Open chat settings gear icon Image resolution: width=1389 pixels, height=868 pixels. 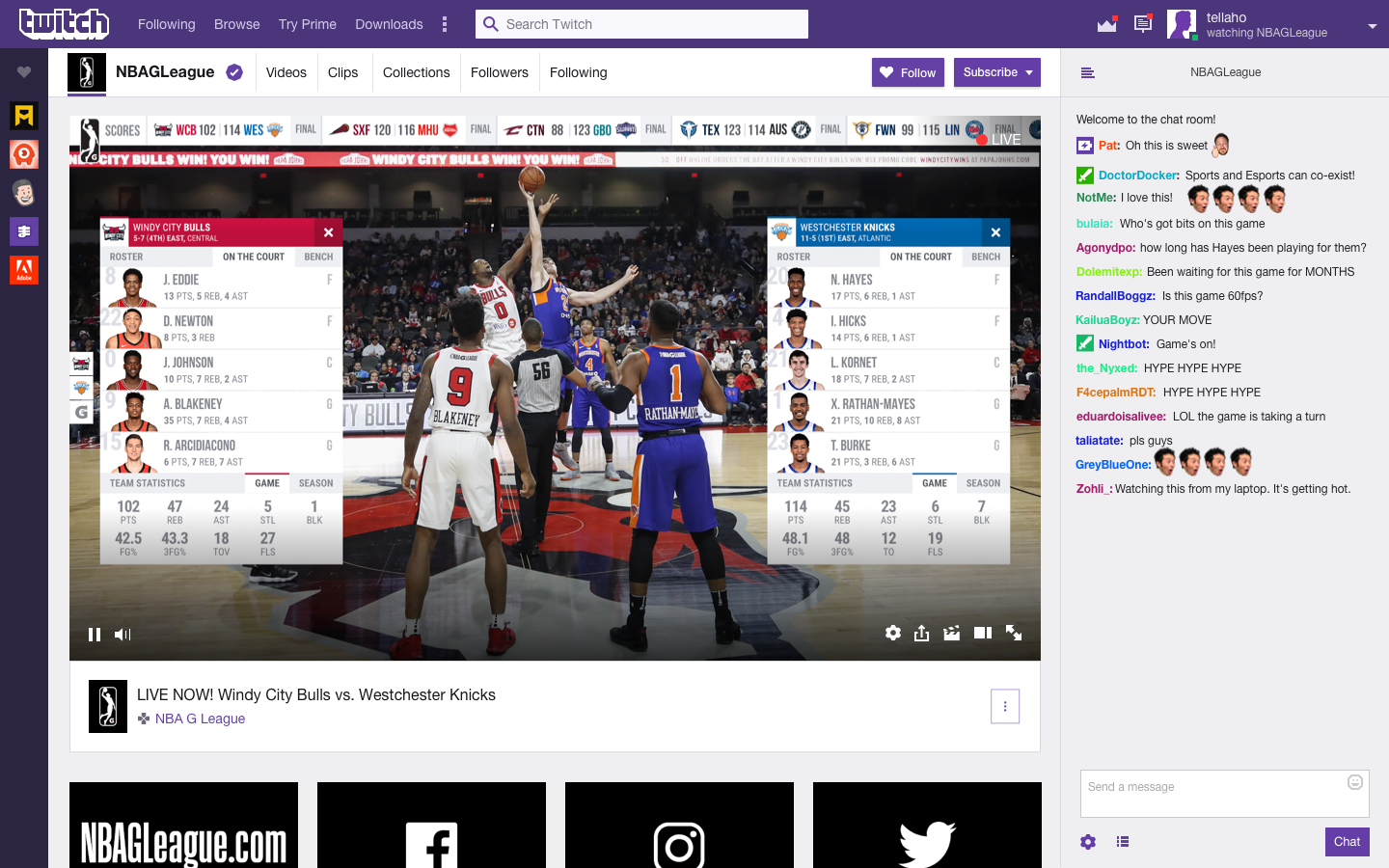(1088, 842)
